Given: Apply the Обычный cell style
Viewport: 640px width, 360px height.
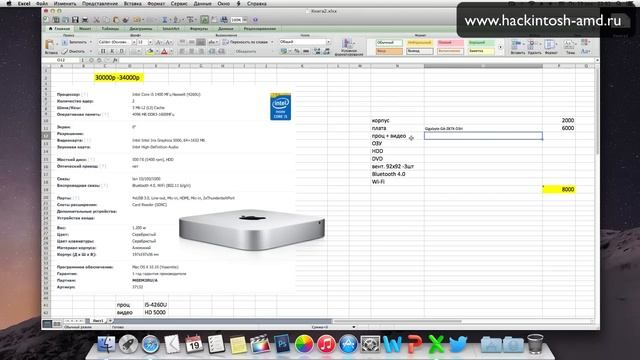Looking at the screenshot, I should [389, 42].
